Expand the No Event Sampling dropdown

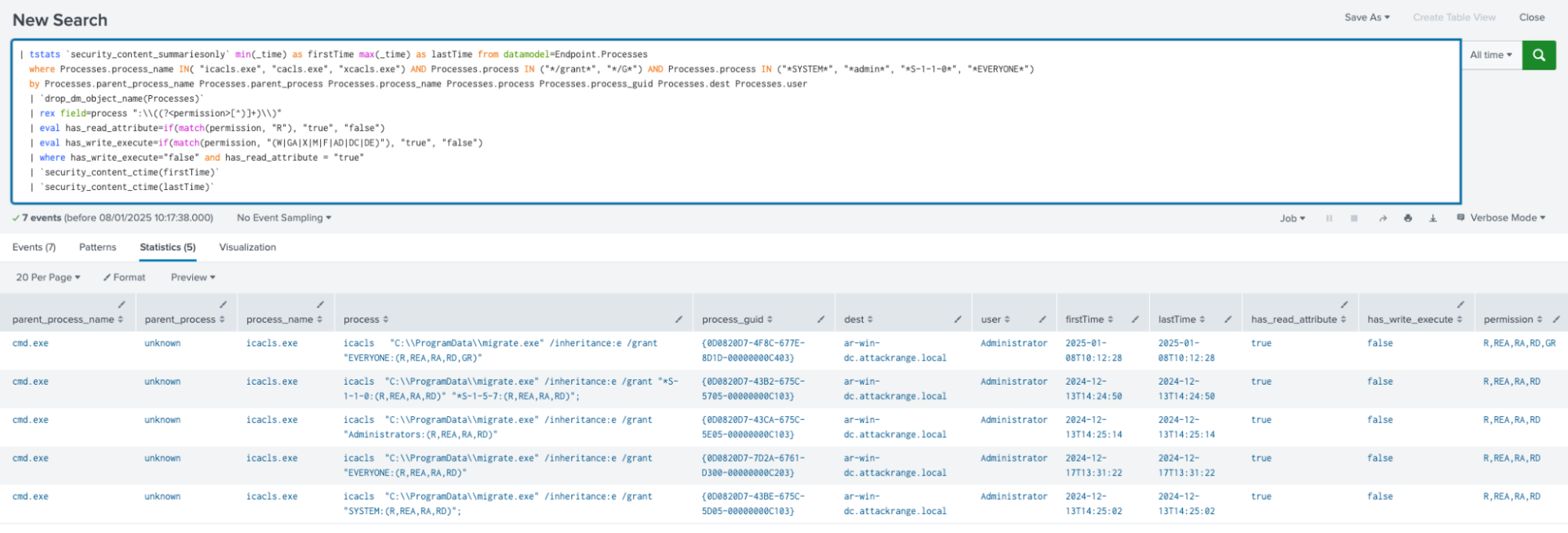(284, 217)
